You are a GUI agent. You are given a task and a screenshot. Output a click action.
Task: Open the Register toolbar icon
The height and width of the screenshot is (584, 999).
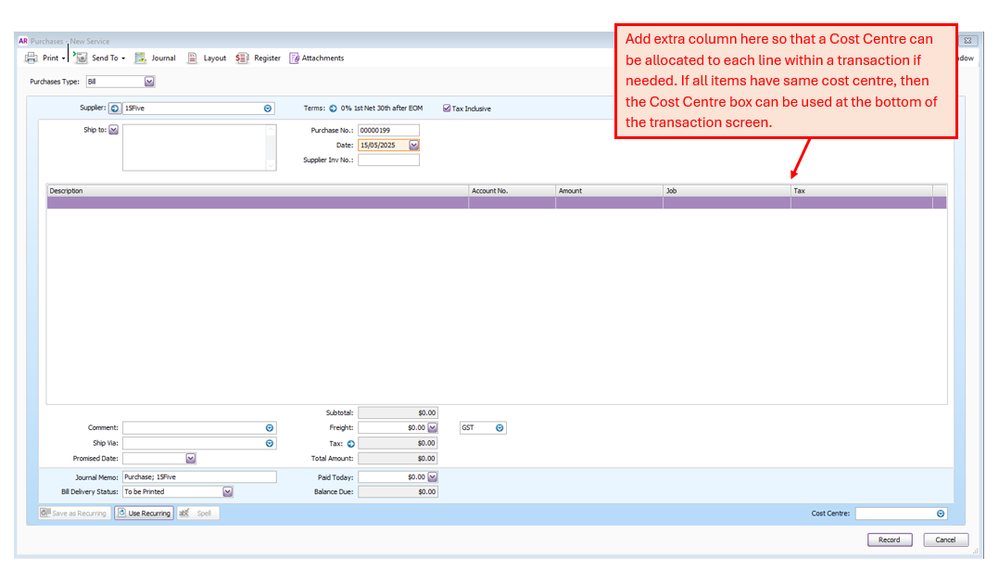pyautogui.click(x=242, y=58)
